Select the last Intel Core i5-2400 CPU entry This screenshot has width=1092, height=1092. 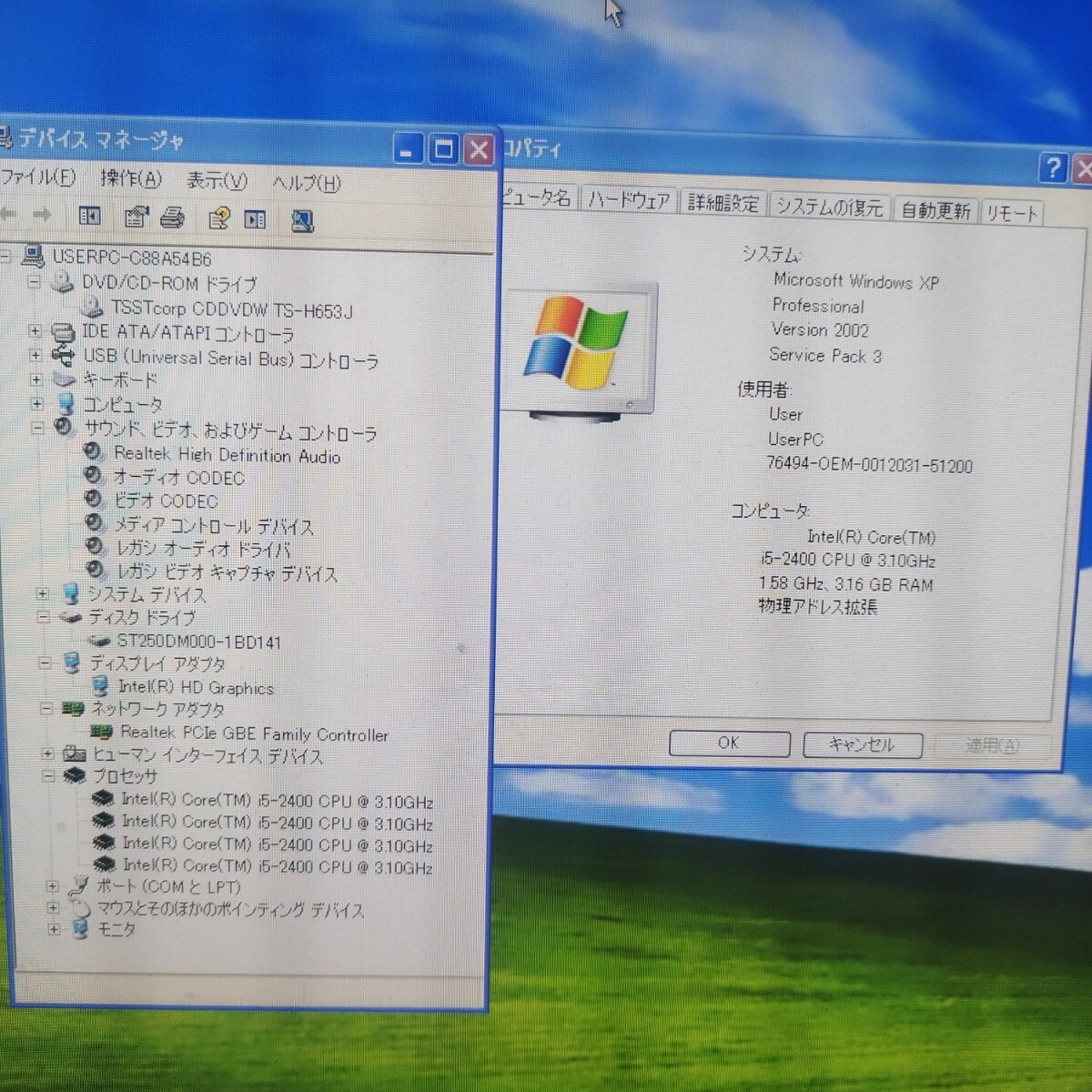278,866
